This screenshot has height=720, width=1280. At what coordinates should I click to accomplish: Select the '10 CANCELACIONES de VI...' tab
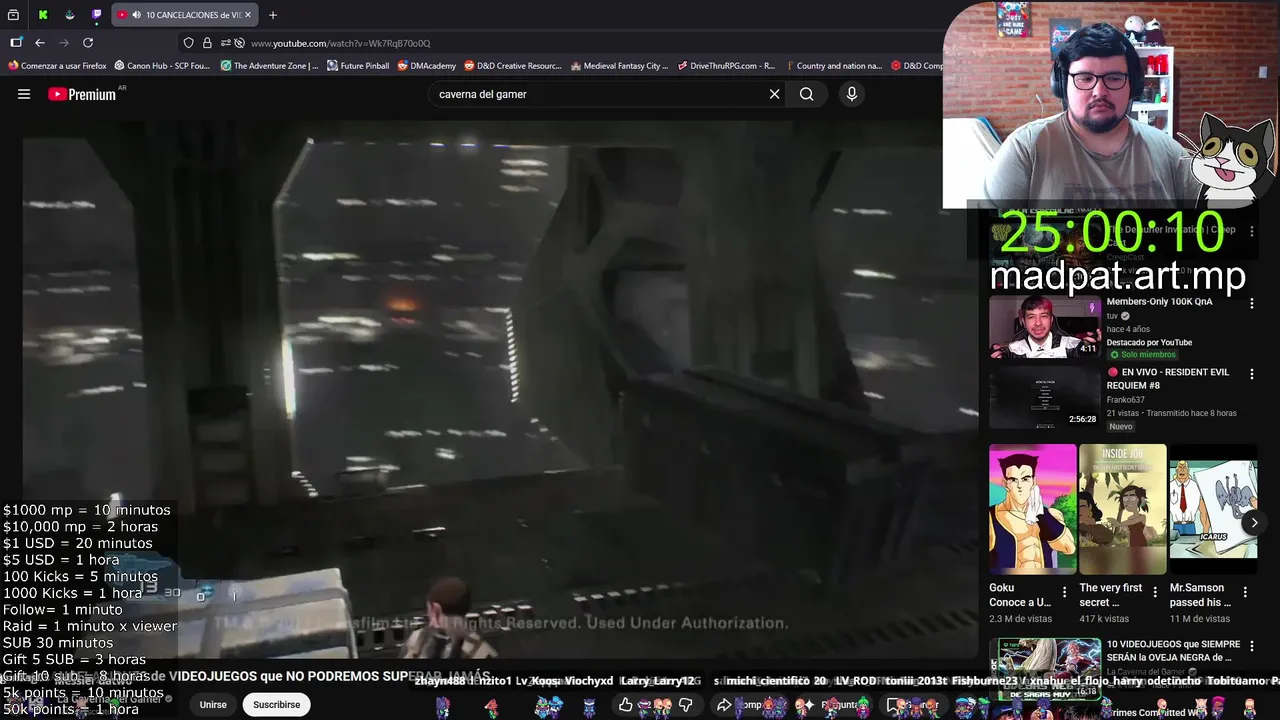click(183, 15)
